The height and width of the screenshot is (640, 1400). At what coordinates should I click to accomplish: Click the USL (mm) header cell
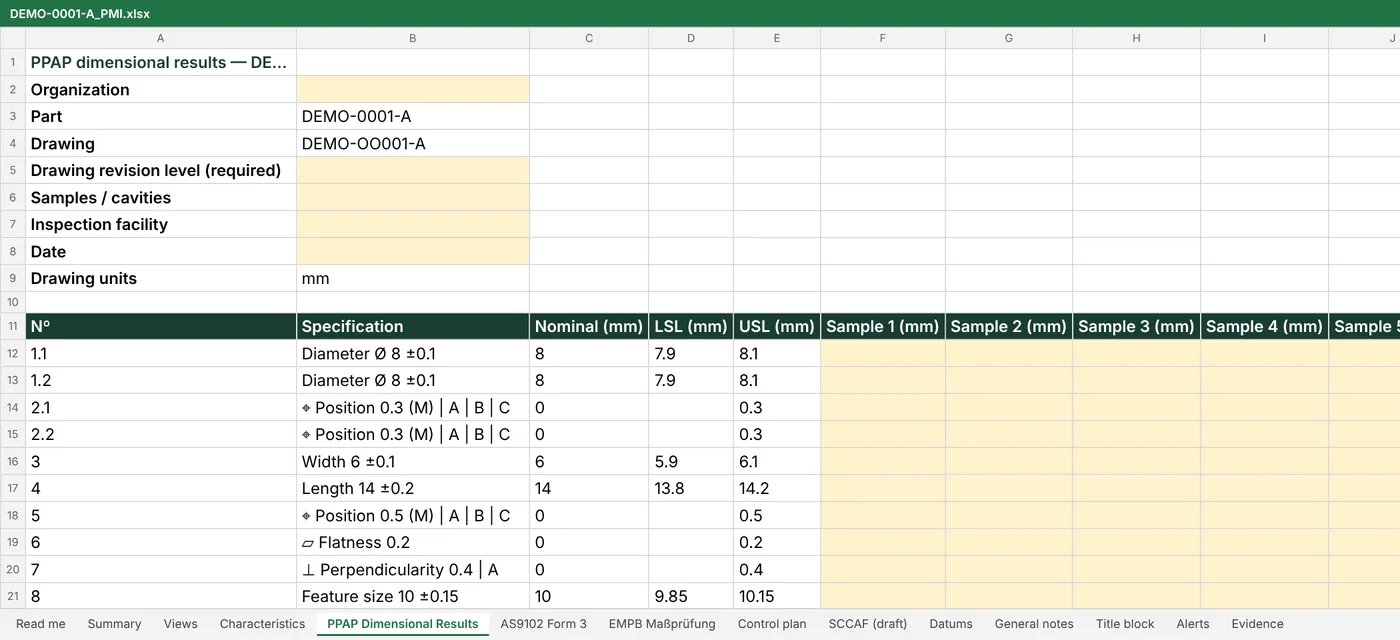777,326
